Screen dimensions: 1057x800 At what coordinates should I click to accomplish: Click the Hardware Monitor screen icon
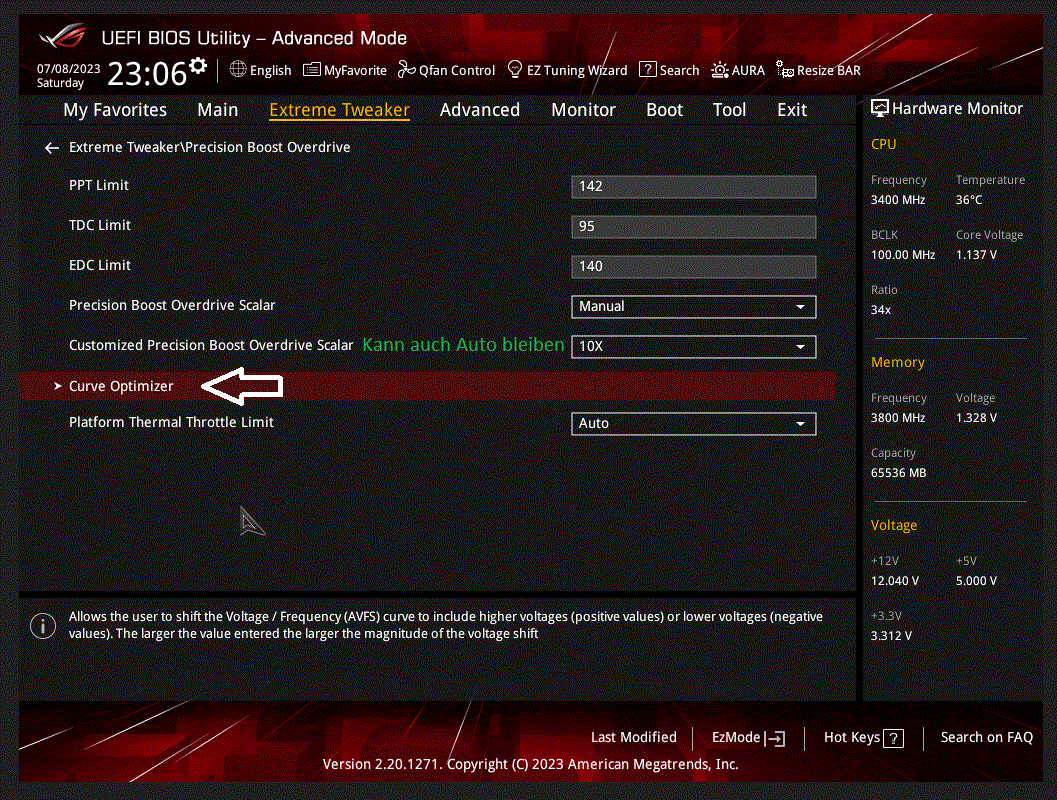pos(880,108)
